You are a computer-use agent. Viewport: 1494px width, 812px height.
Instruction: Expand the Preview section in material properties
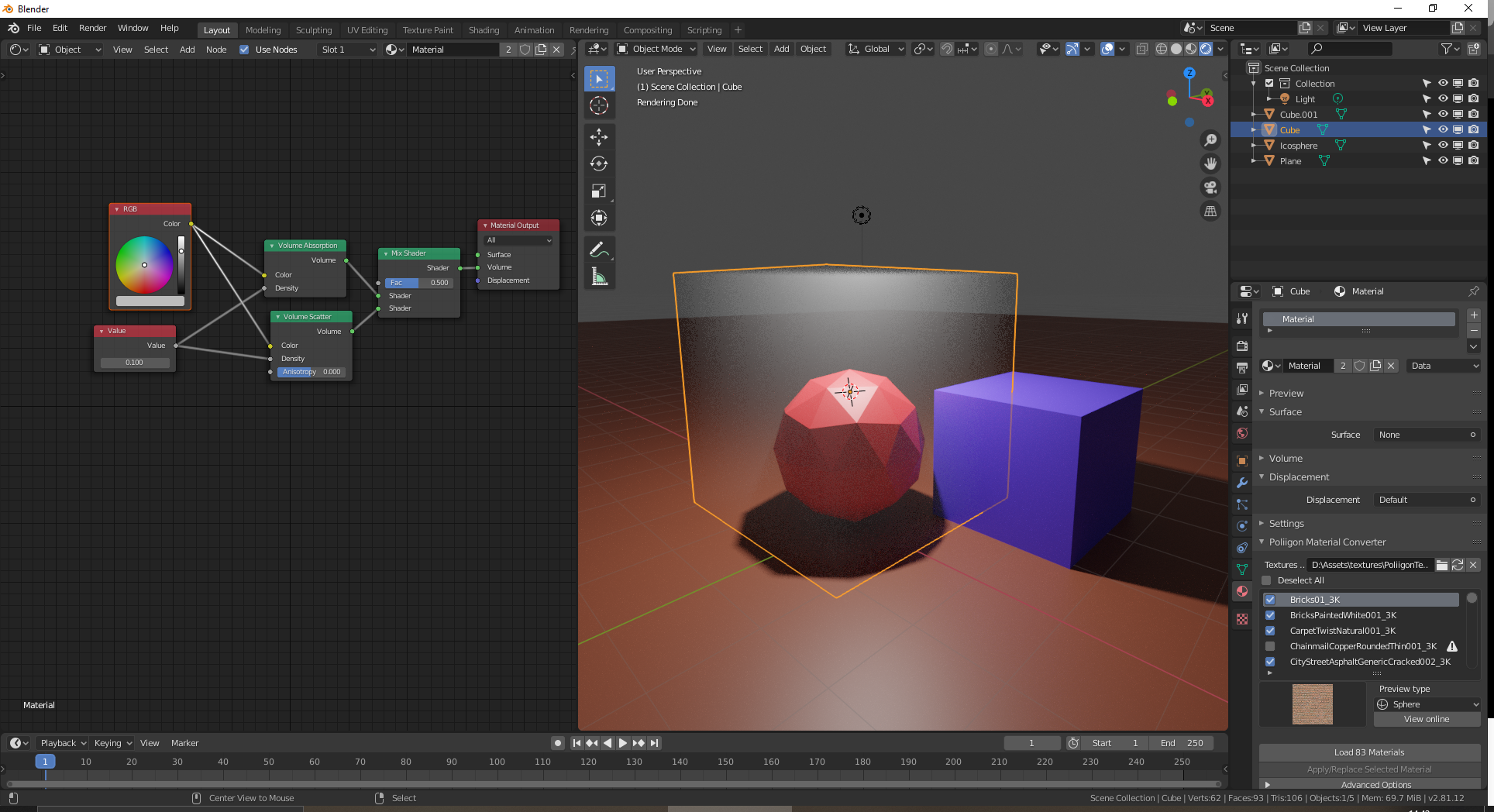point(1286,393)
